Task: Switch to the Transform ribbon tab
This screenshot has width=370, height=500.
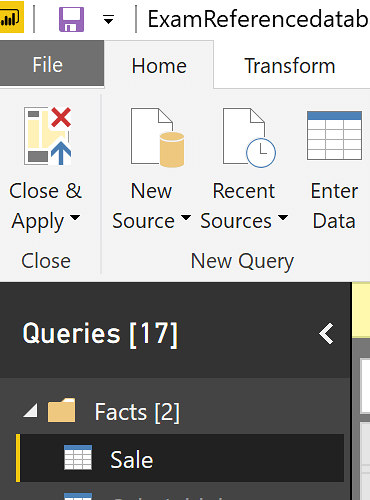Action: tap(290, 66)
